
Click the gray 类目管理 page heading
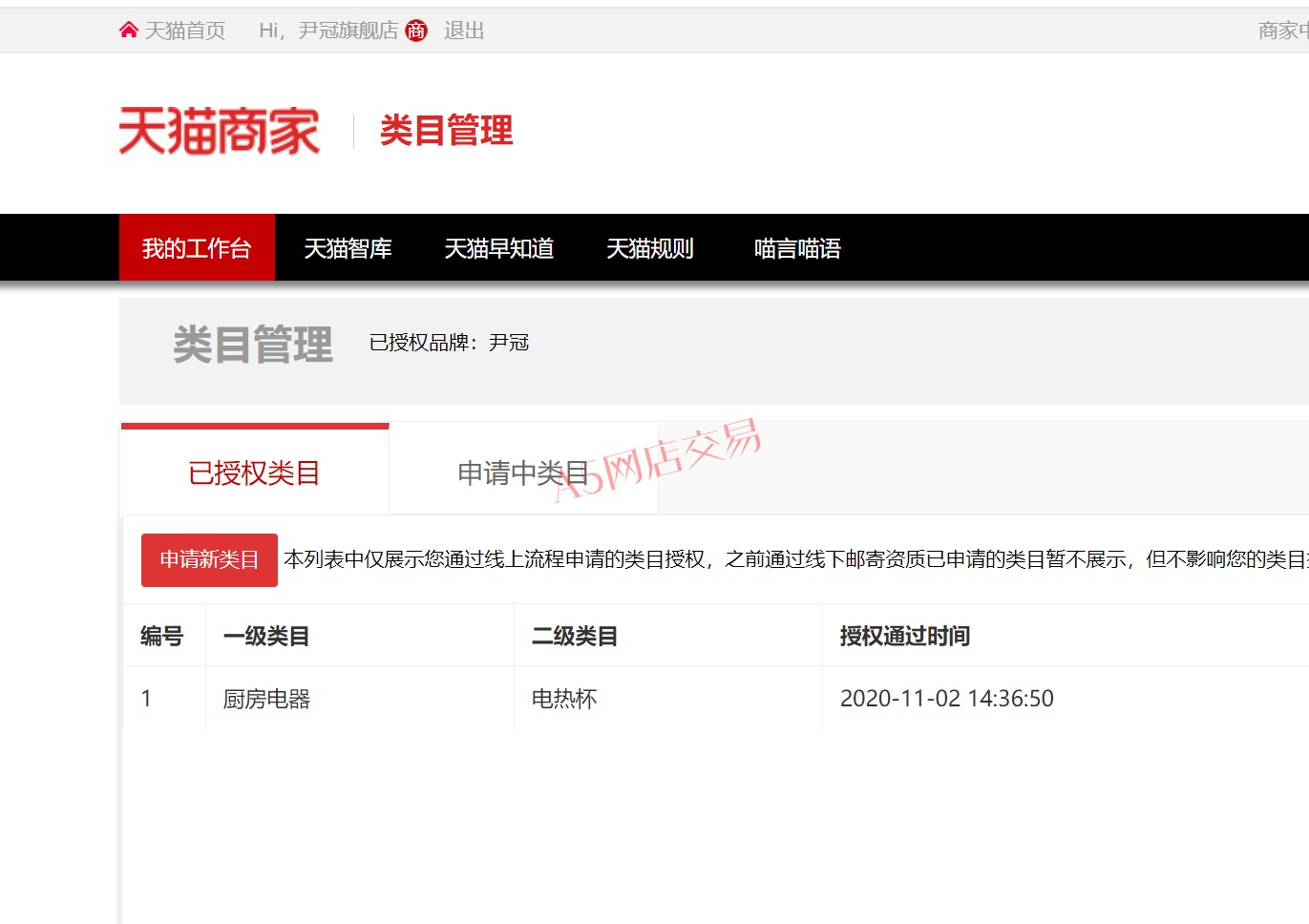click(x=253, y=344)
